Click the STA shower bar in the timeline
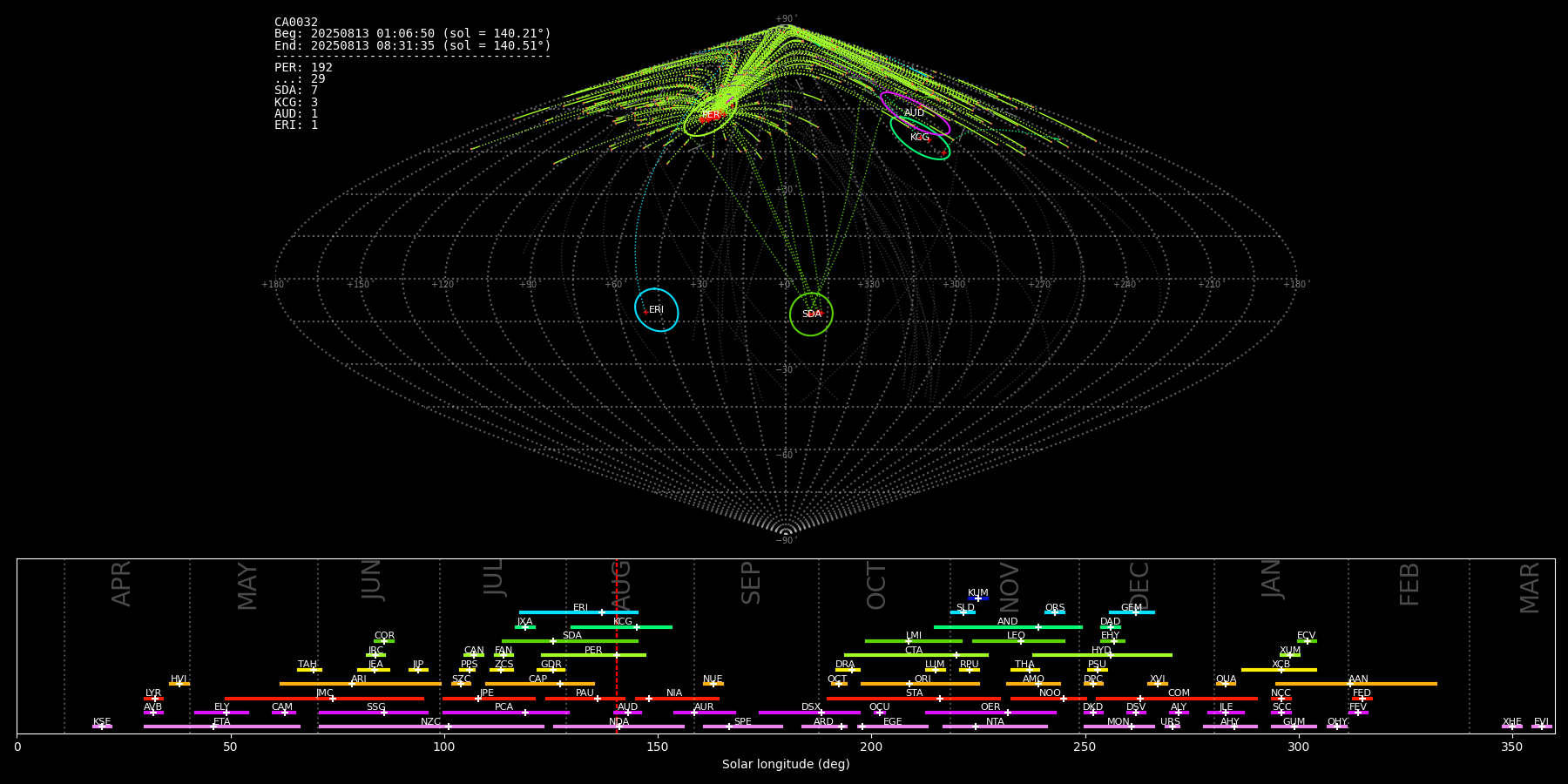This screenshot has width=1568, height=784. pos(914,699)
